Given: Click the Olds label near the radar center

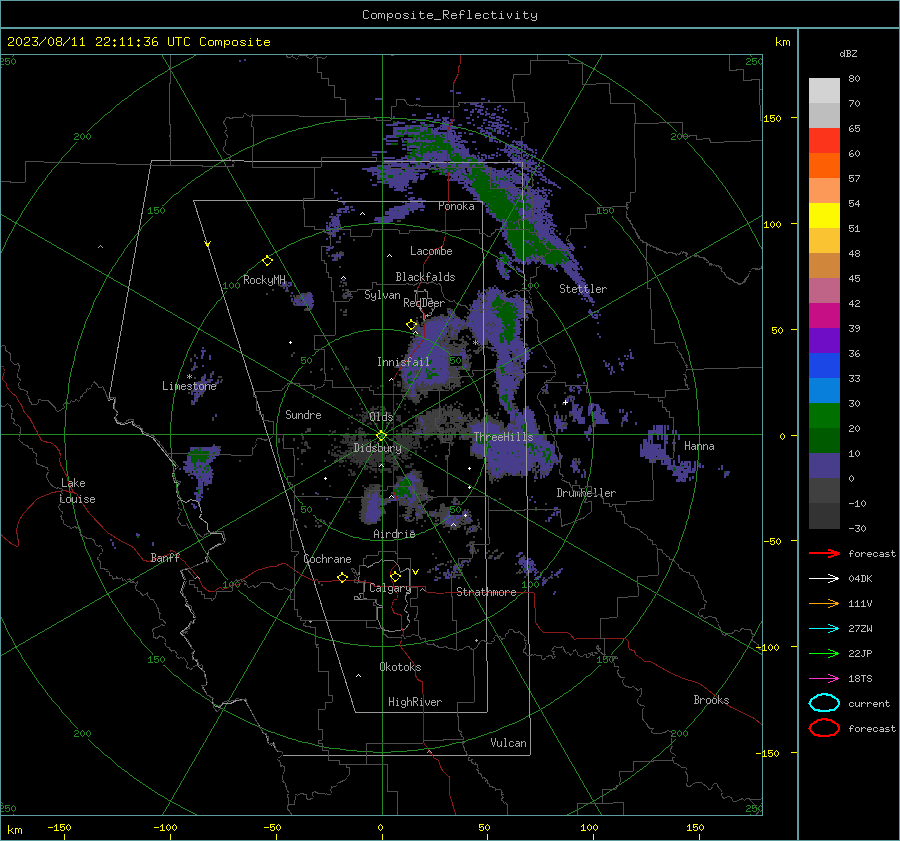Looking at the screenshot, I should click(x=381, y=417).
